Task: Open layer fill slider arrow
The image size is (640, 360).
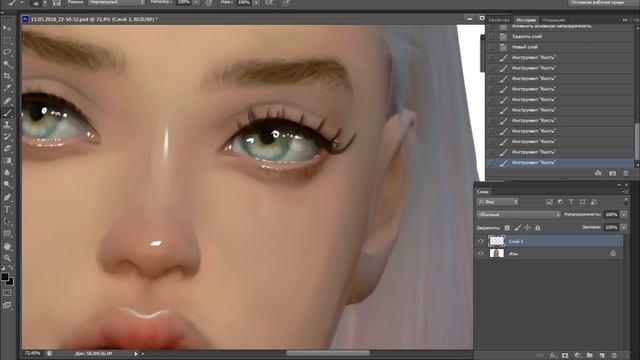Action: (624, 227)
